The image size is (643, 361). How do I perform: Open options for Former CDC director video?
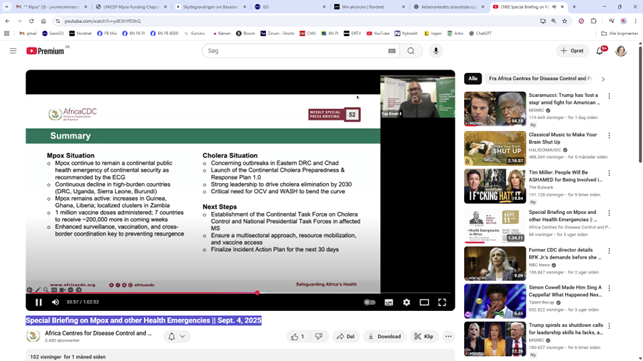[609, 251]
